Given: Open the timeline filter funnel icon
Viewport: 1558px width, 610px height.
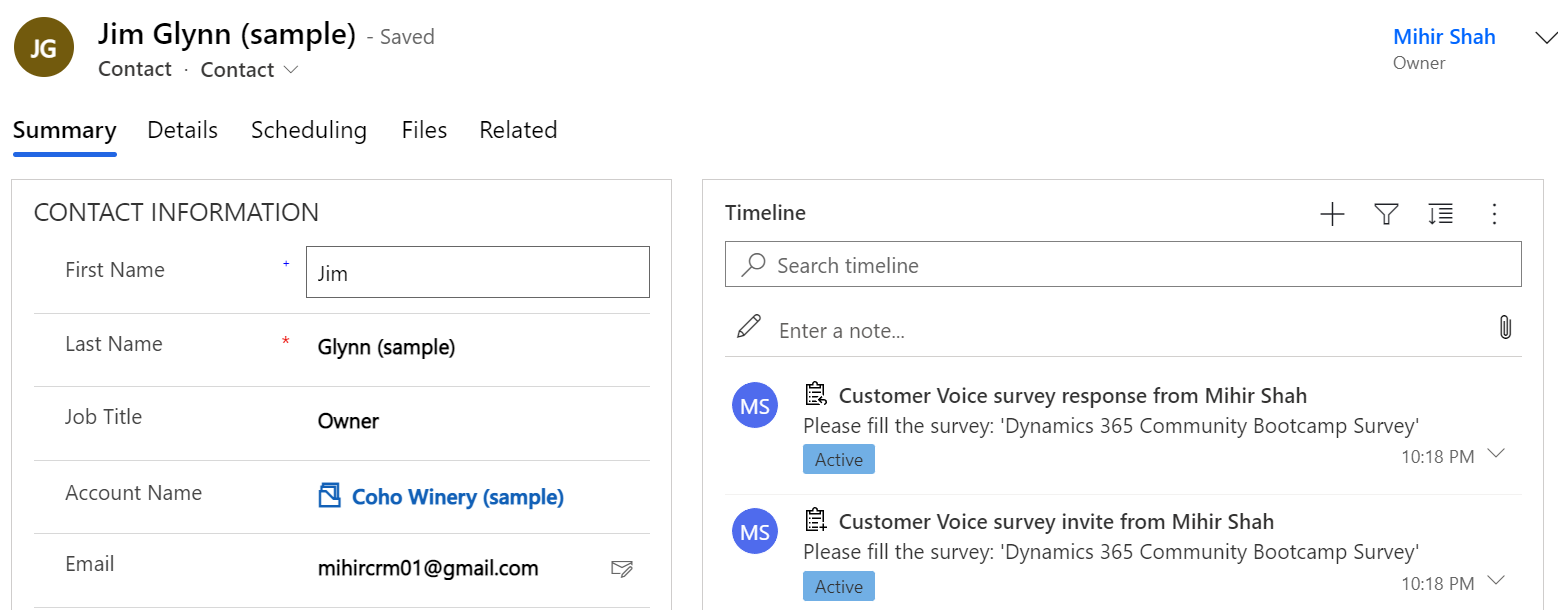Looking at the screenshot, I should 1386,214.
